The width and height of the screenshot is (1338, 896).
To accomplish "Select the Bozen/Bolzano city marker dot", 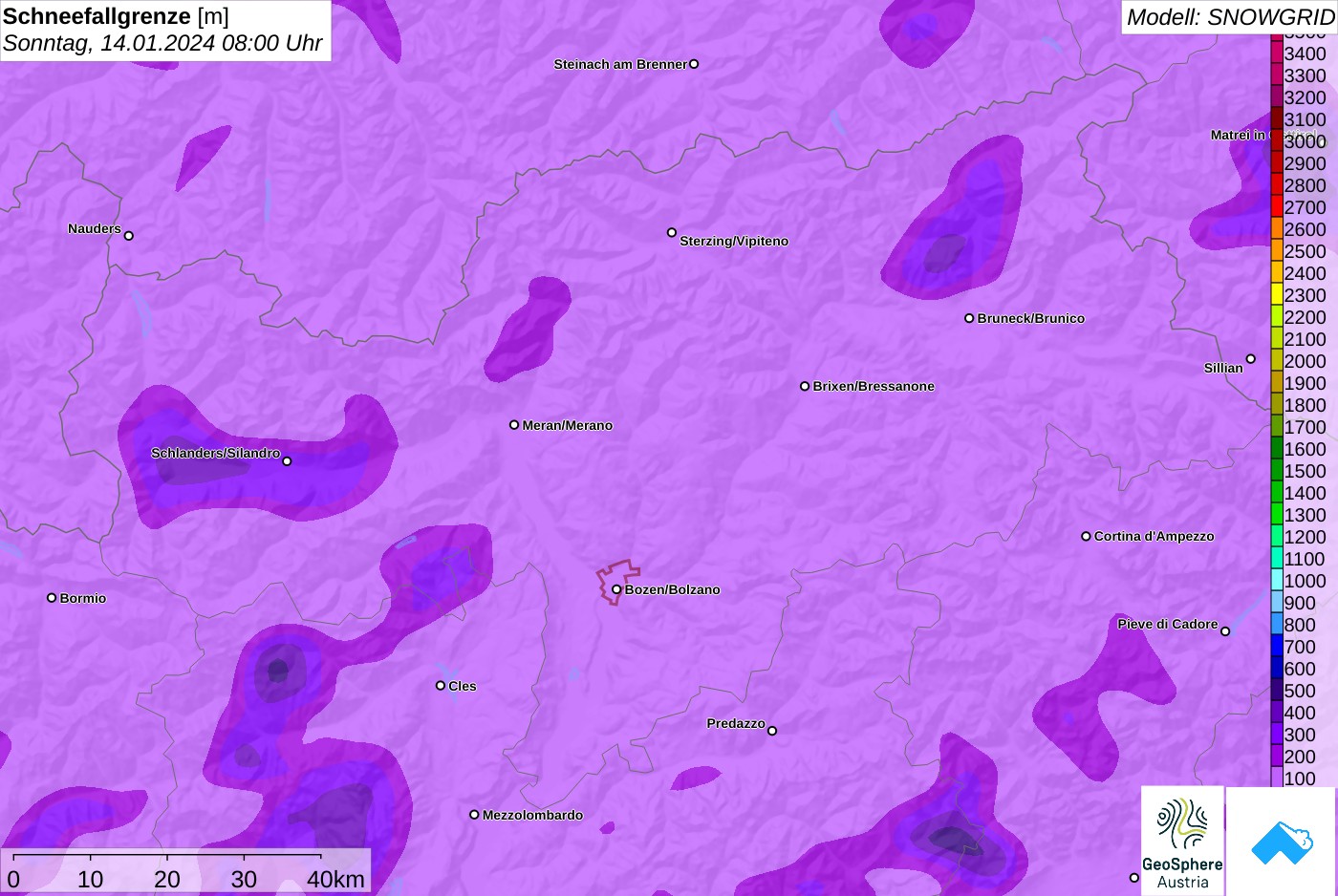I will coord(616,589).
